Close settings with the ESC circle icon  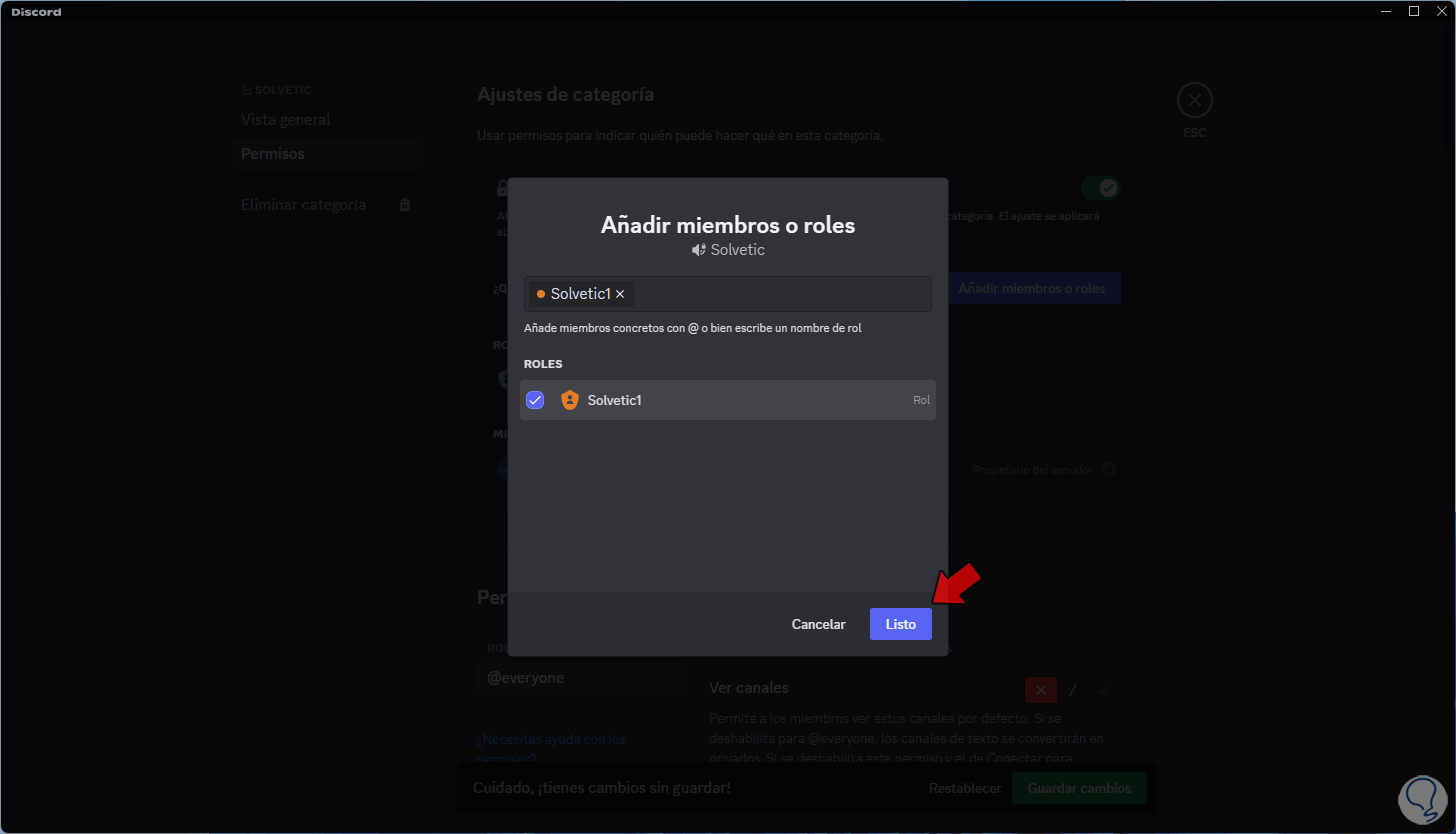1194,100
